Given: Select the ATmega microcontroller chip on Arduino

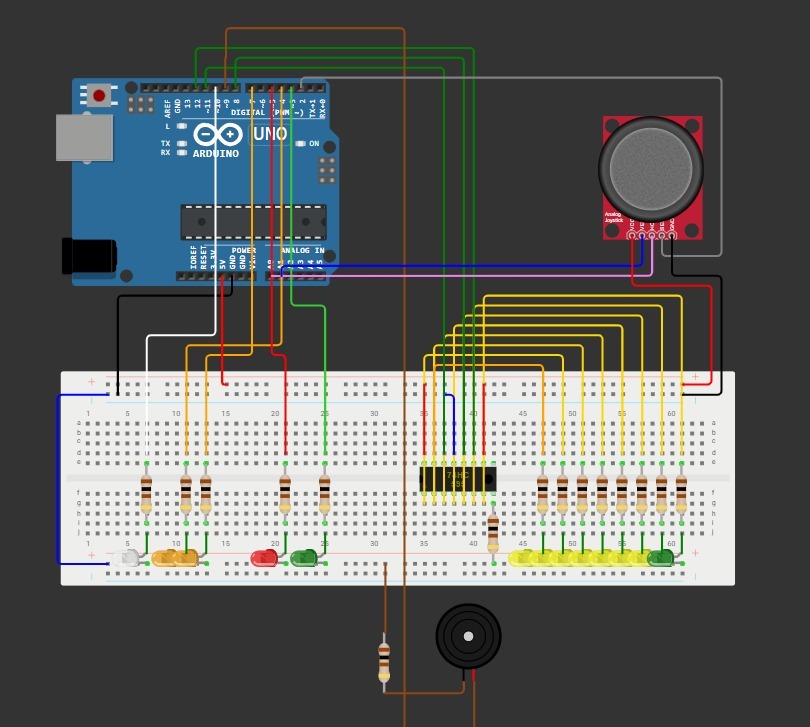Looking at the screenshot, I should pos(253,222).
